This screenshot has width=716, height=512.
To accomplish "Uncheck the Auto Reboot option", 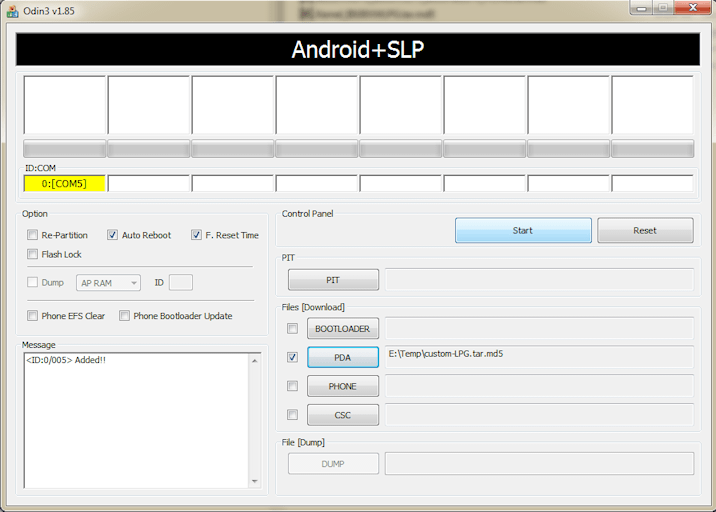I will (x=112, y=235).
